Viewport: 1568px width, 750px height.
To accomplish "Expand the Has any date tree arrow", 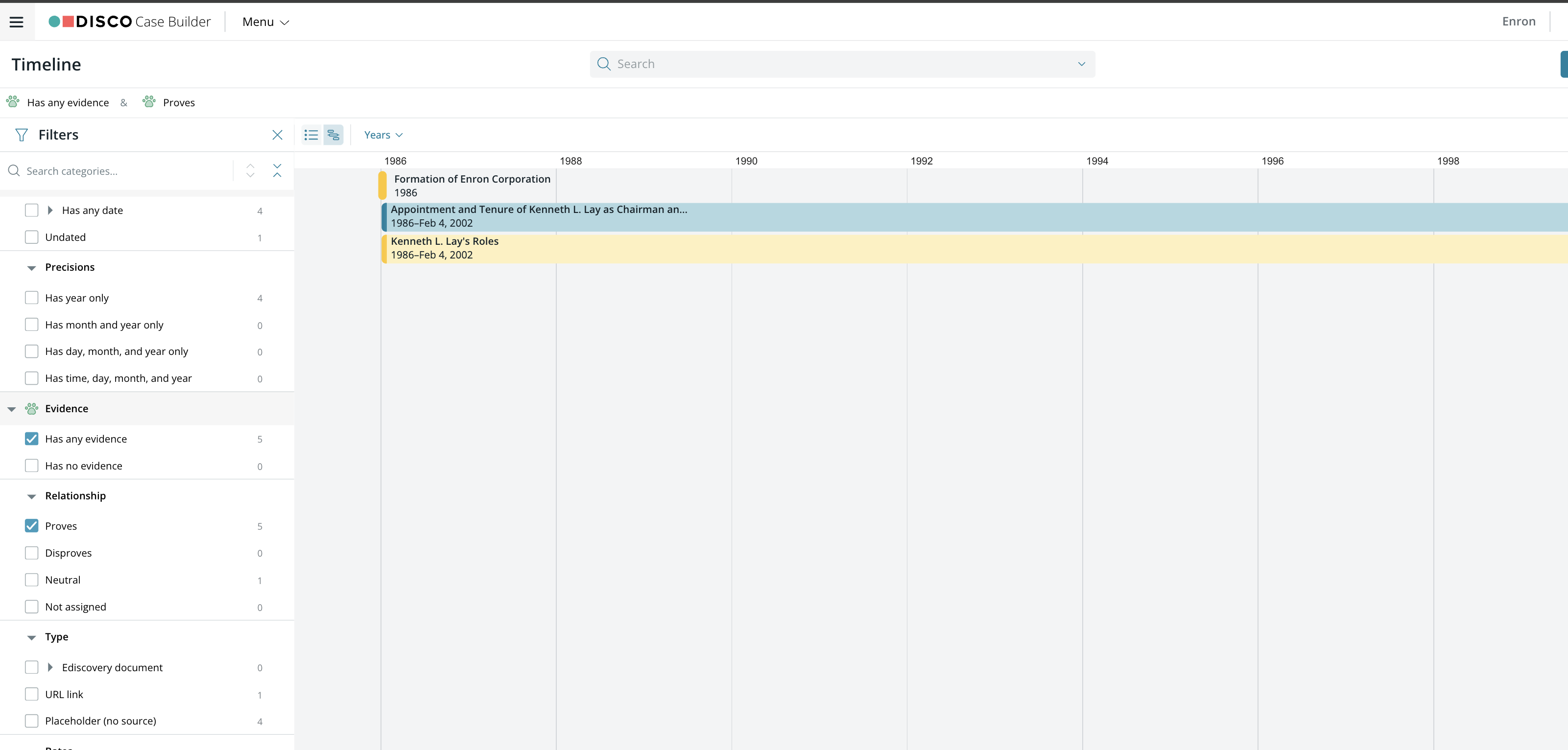I will pyautogui.click(x=50, y=210).
